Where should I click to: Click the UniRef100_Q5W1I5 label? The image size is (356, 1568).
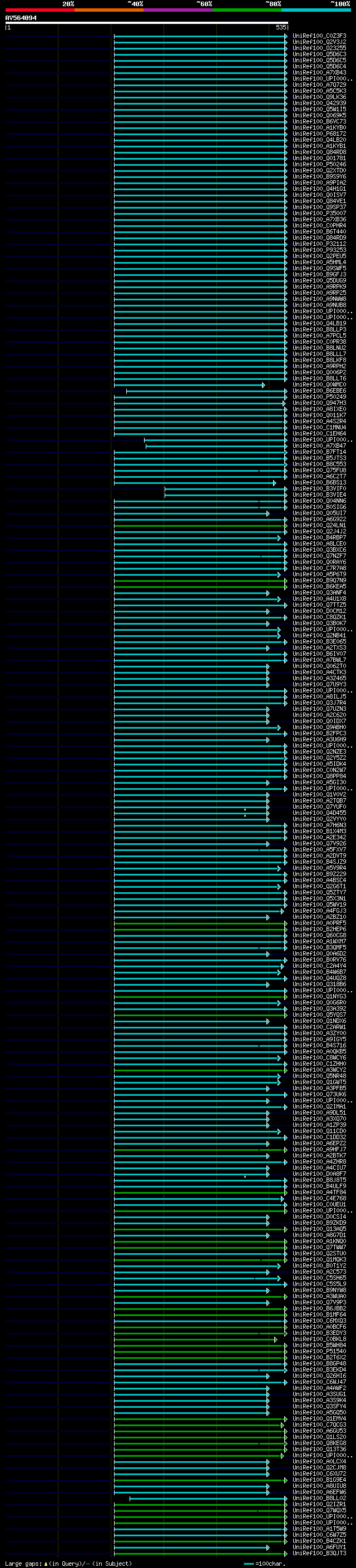tap(319, 110)
